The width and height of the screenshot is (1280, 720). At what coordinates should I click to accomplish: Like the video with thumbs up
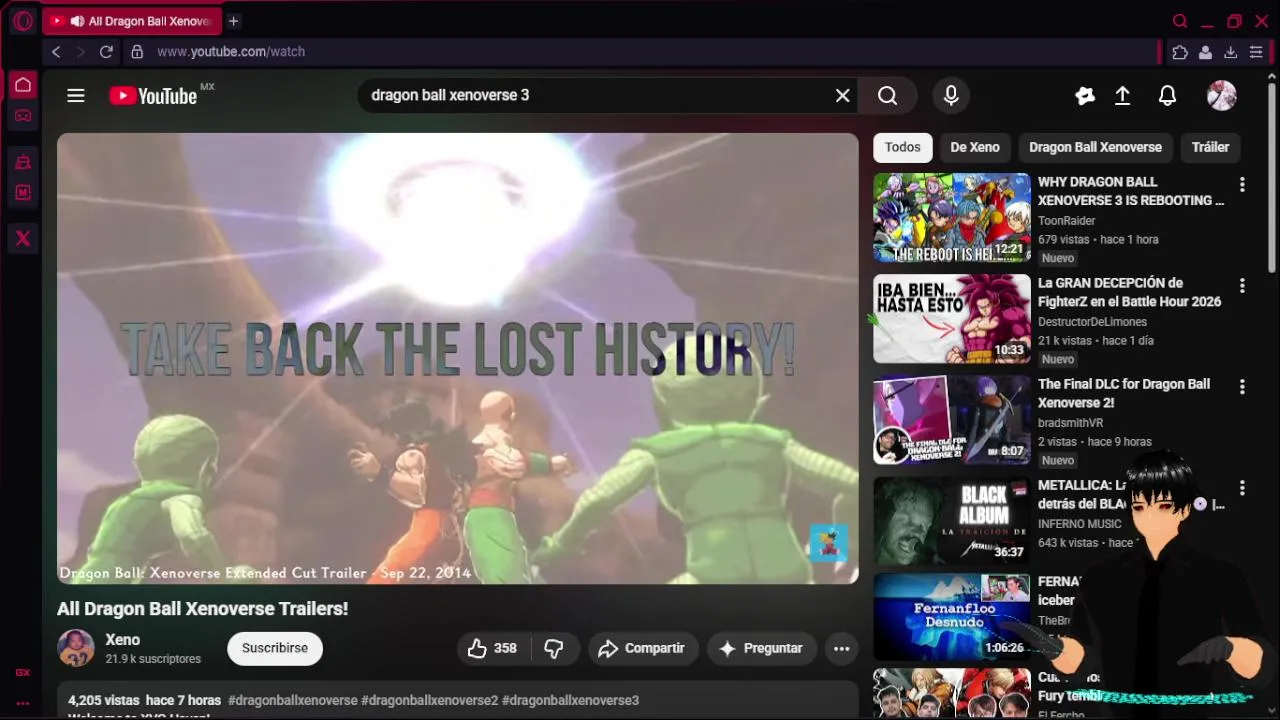coord(493,648)
